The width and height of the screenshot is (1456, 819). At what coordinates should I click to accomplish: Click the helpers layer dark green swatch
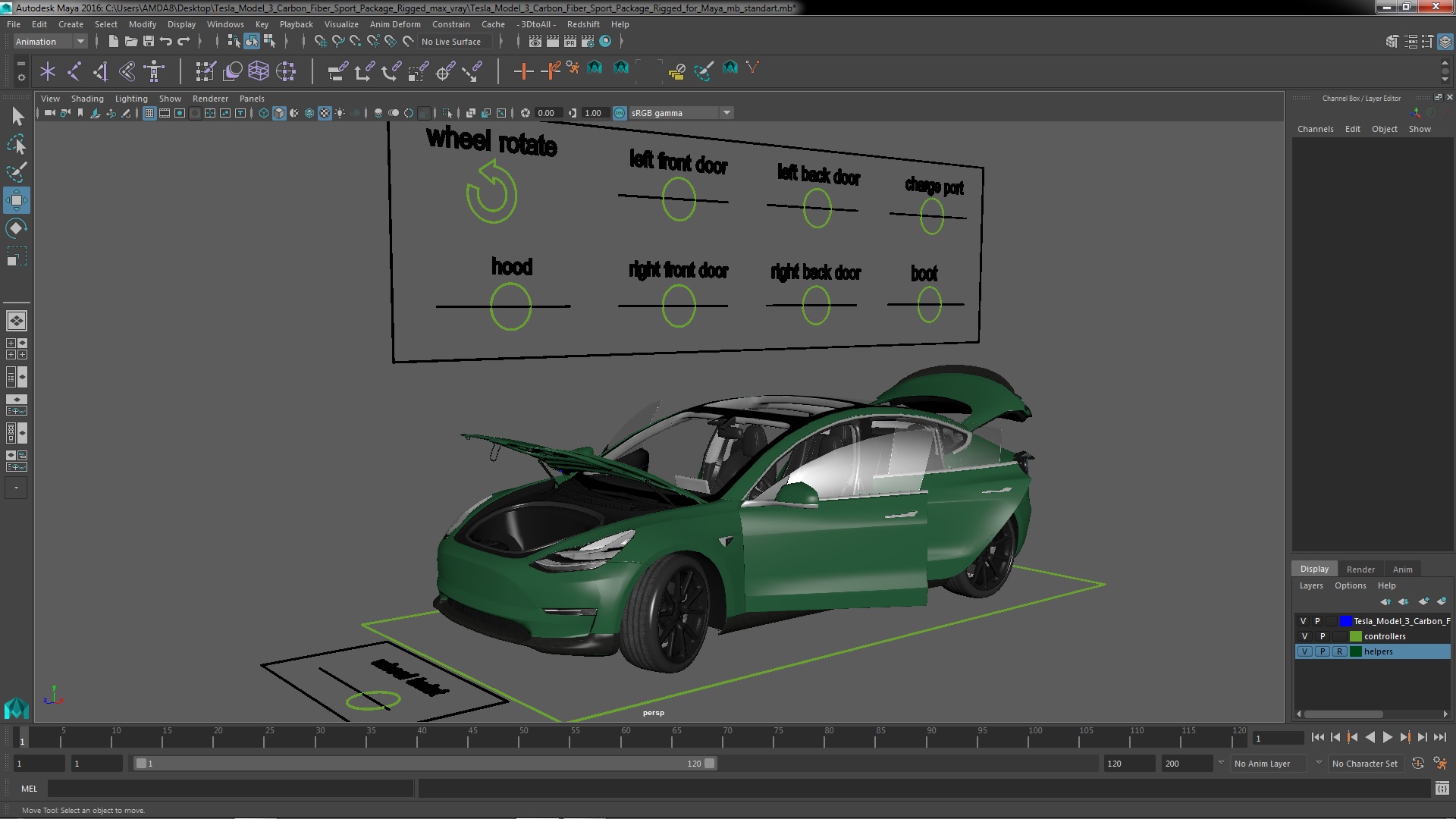click(1355, 651)
